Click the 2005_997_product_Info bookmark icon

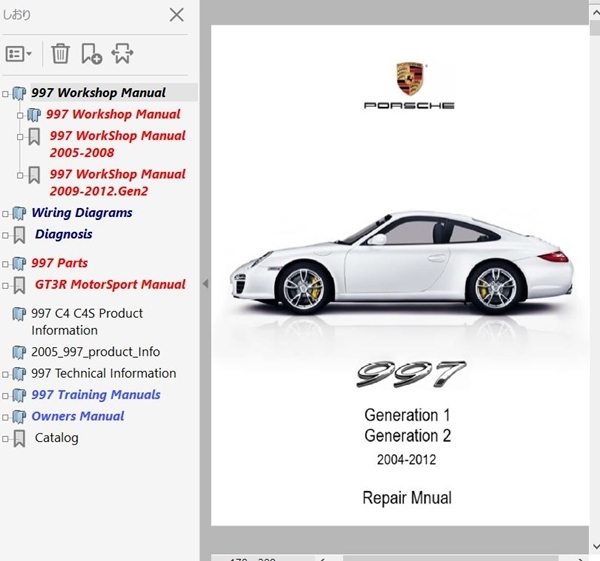click(19, 352)
